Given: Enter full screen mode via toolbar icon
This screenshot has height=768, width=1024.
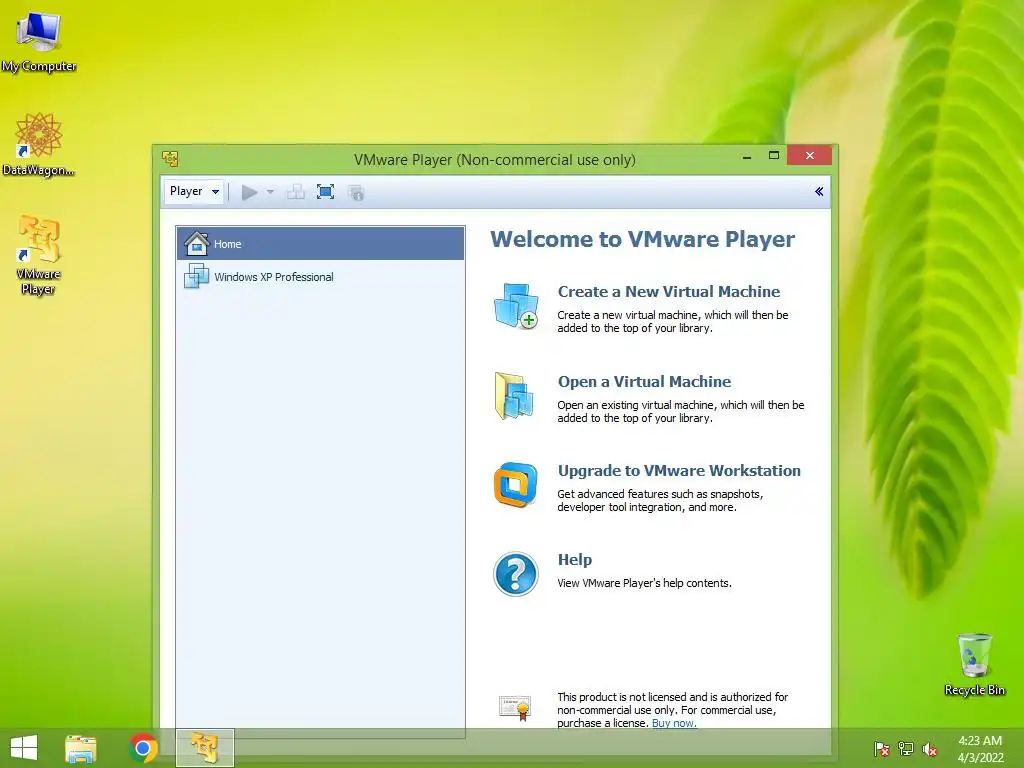Looking at the screenshot, I should 325,192.
